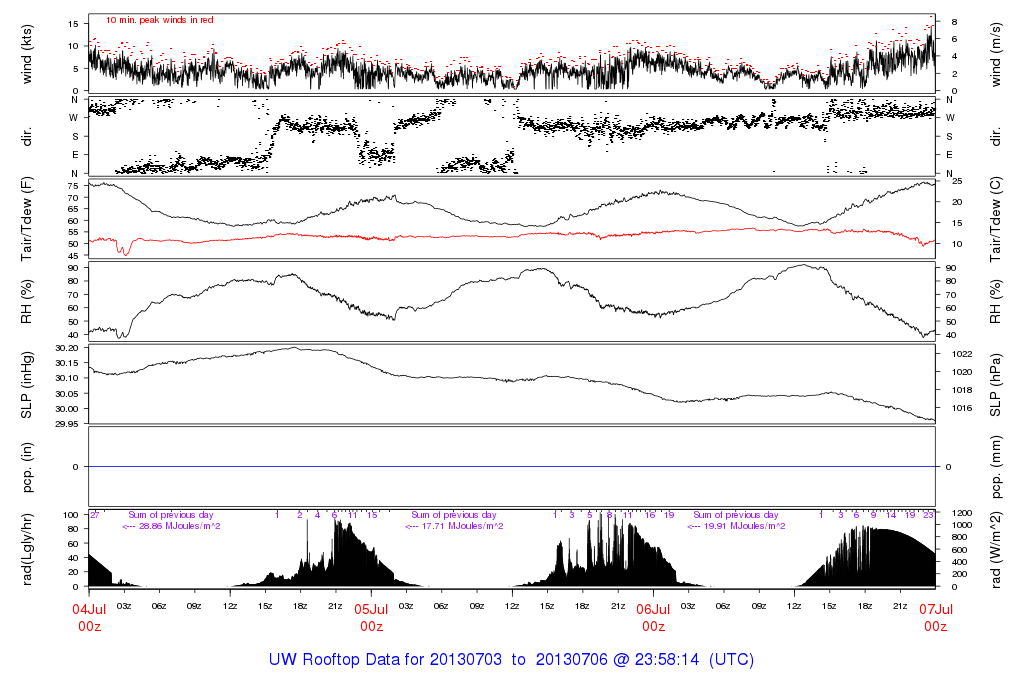Select the '17.71 MJoules/m^2' daily sum
The image size is (1024, 700).
click(x=462, y=526)
